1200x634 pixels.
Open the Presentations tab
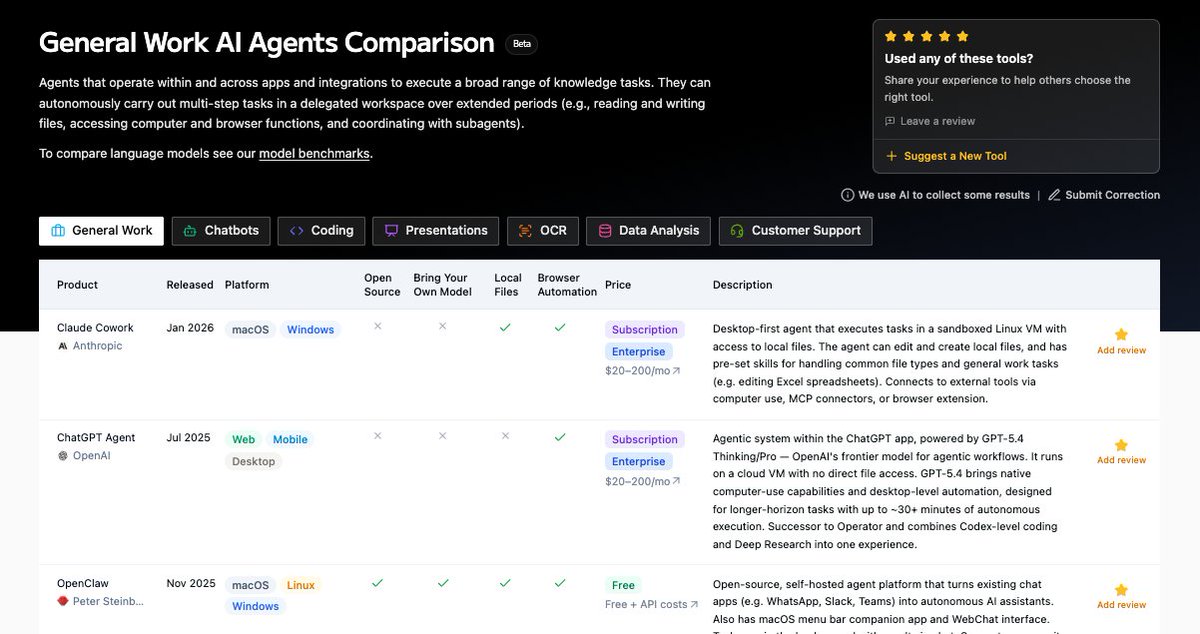435,231
